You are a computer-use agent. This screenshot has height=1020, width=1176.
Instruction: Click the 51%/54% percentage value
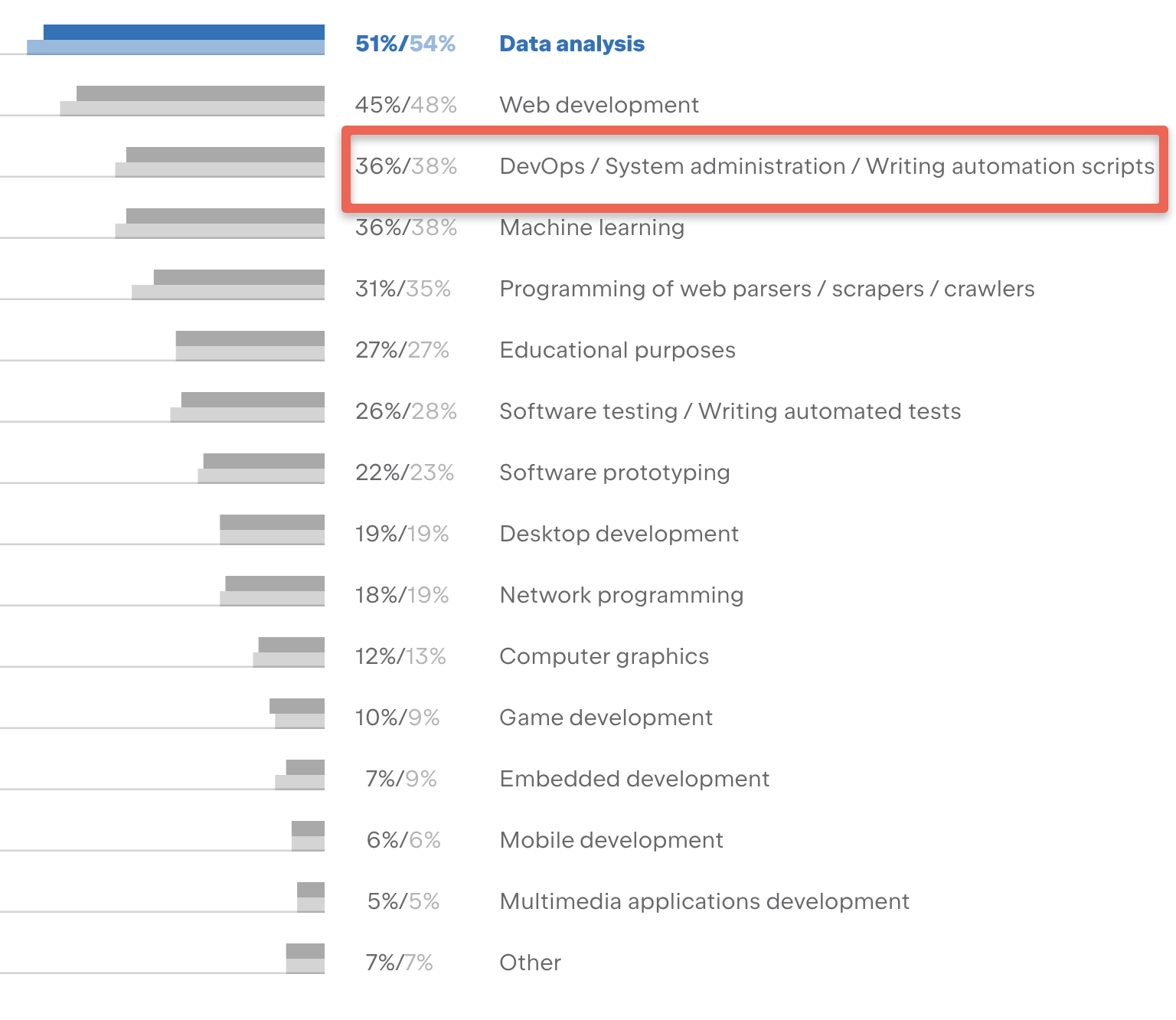[x=405, y=44]
